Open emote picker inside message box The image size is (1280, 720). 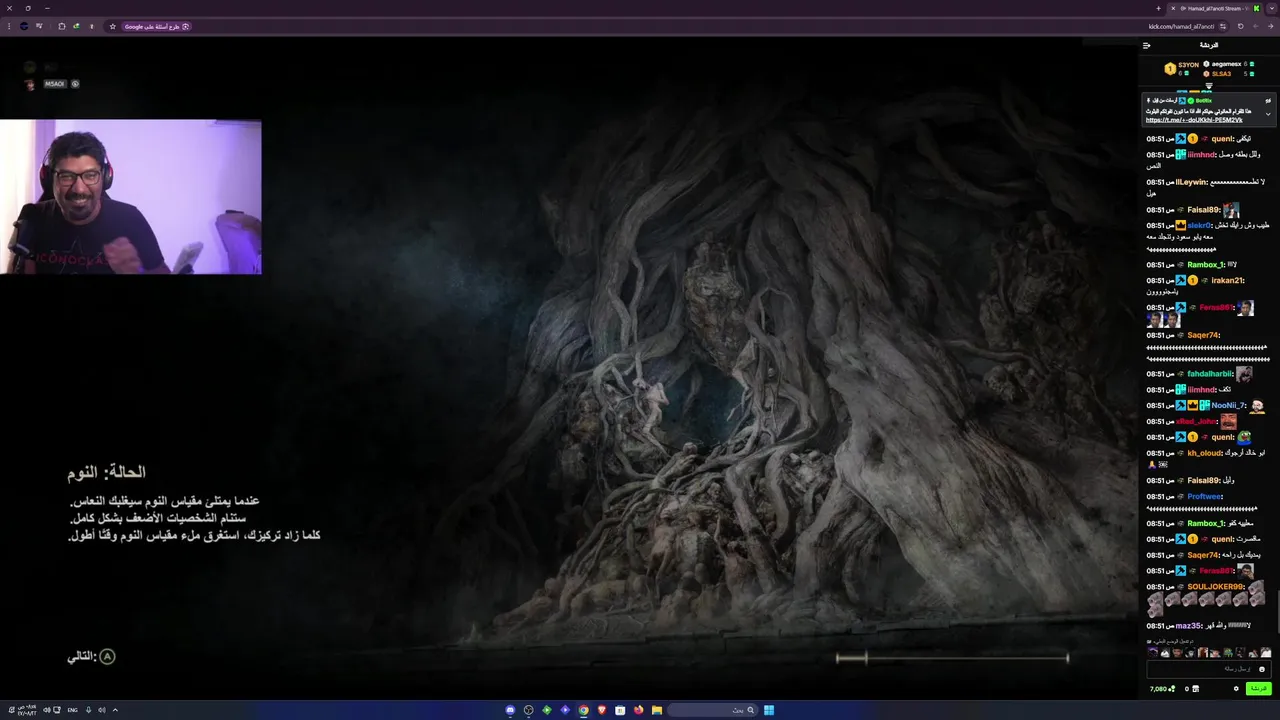(x=1262, y=669)
